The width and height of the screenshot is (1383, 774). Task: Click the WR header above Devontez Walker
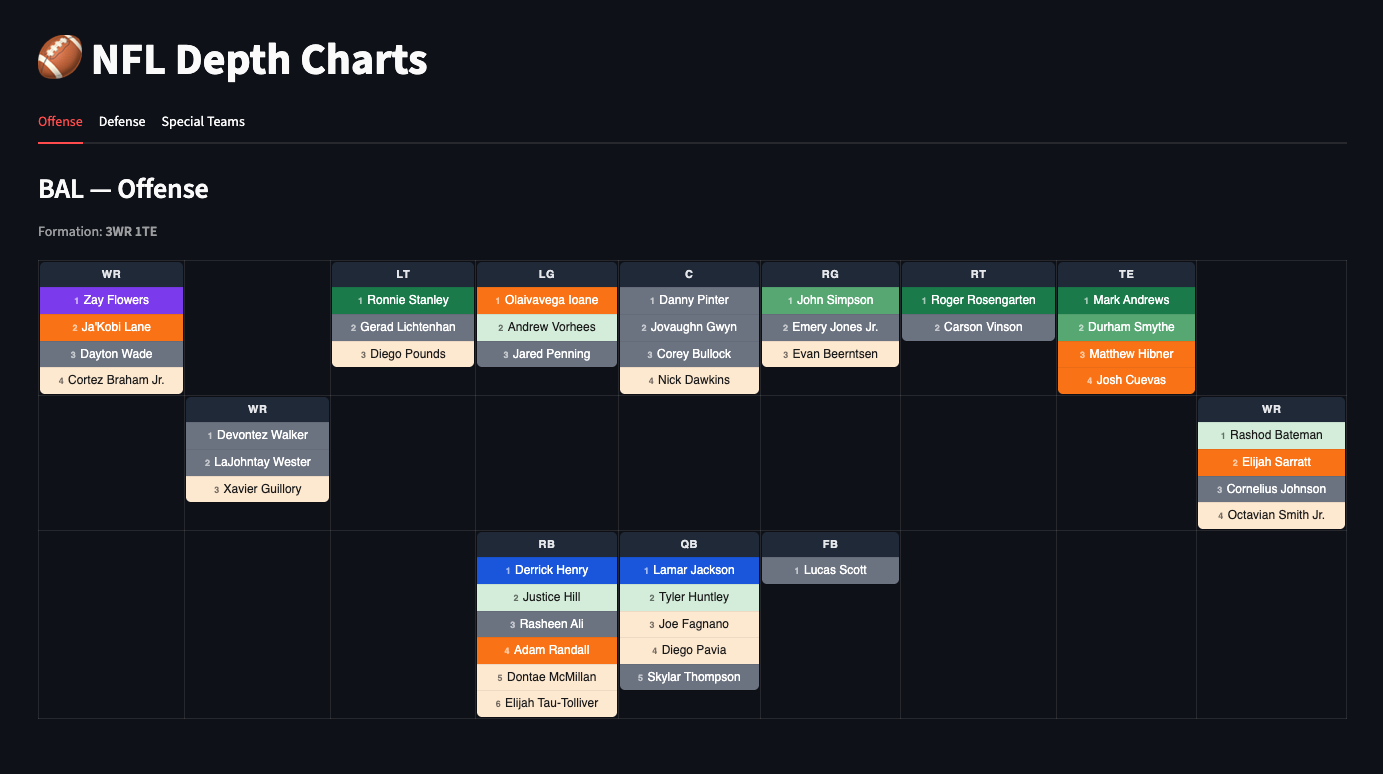[x=258, y=409]
